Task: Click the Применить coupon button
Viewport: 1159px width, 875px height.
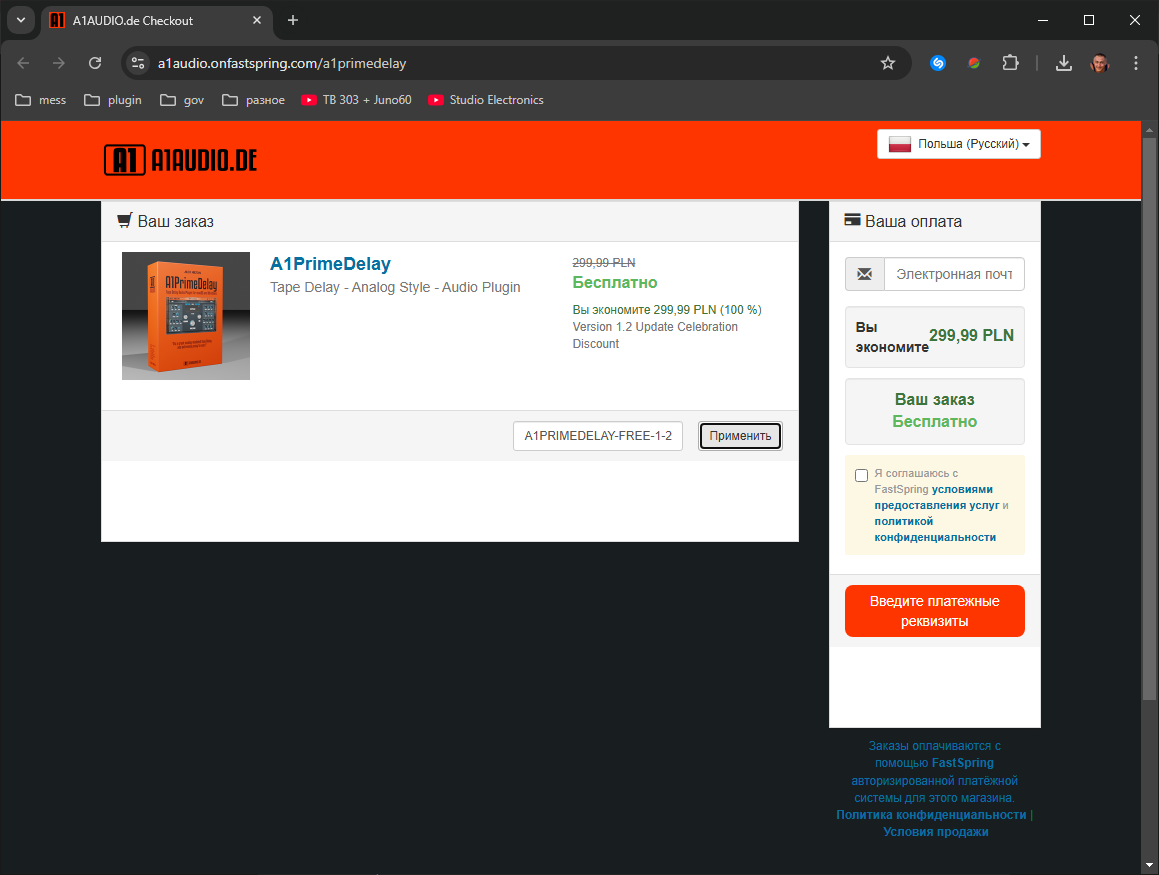Action: tap(740, 436)
